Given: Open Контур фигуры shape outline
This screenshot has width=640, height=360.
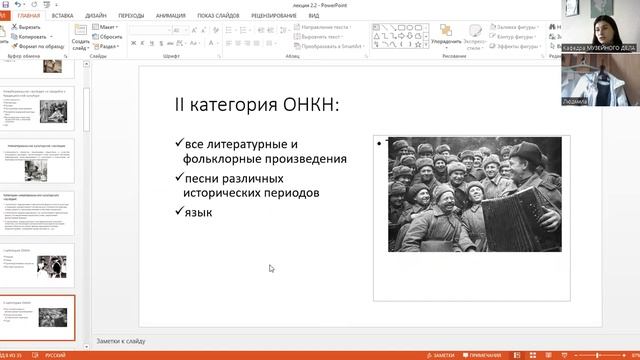Looking at the screenshot, I should coord(513,37).
